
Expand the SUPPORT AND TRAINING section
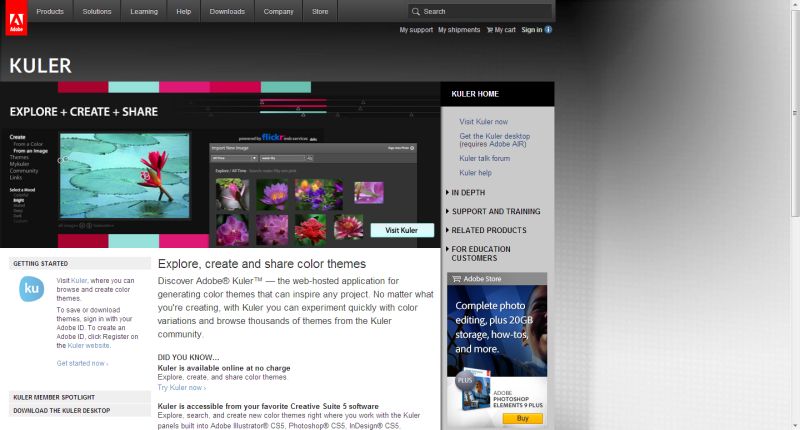(x=493, y=211)
